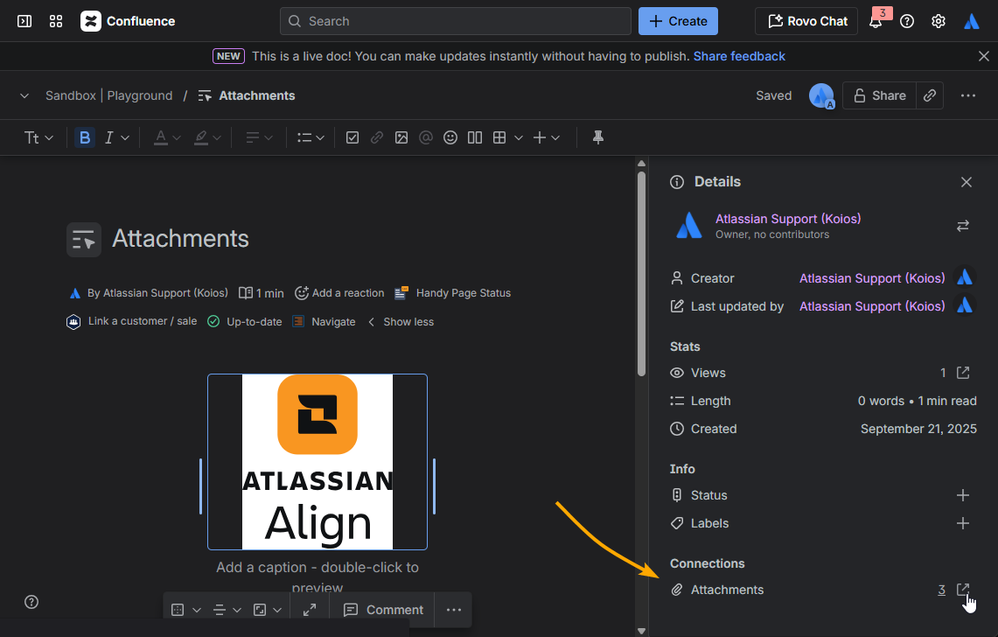998x637 pixels.
Task: Copy page link icon next to Share
Action: point(930,95)
